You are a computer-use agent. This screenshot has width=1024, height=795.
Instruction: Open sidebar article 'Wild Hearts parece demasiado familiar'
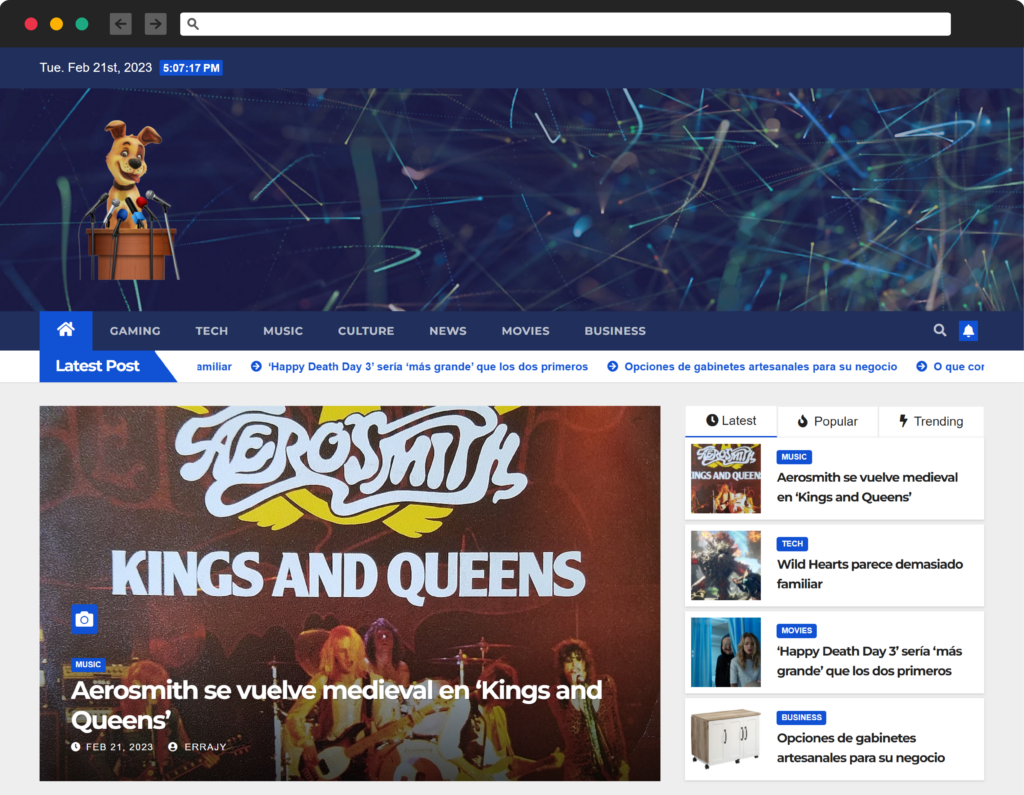click(x=870, y=574)
